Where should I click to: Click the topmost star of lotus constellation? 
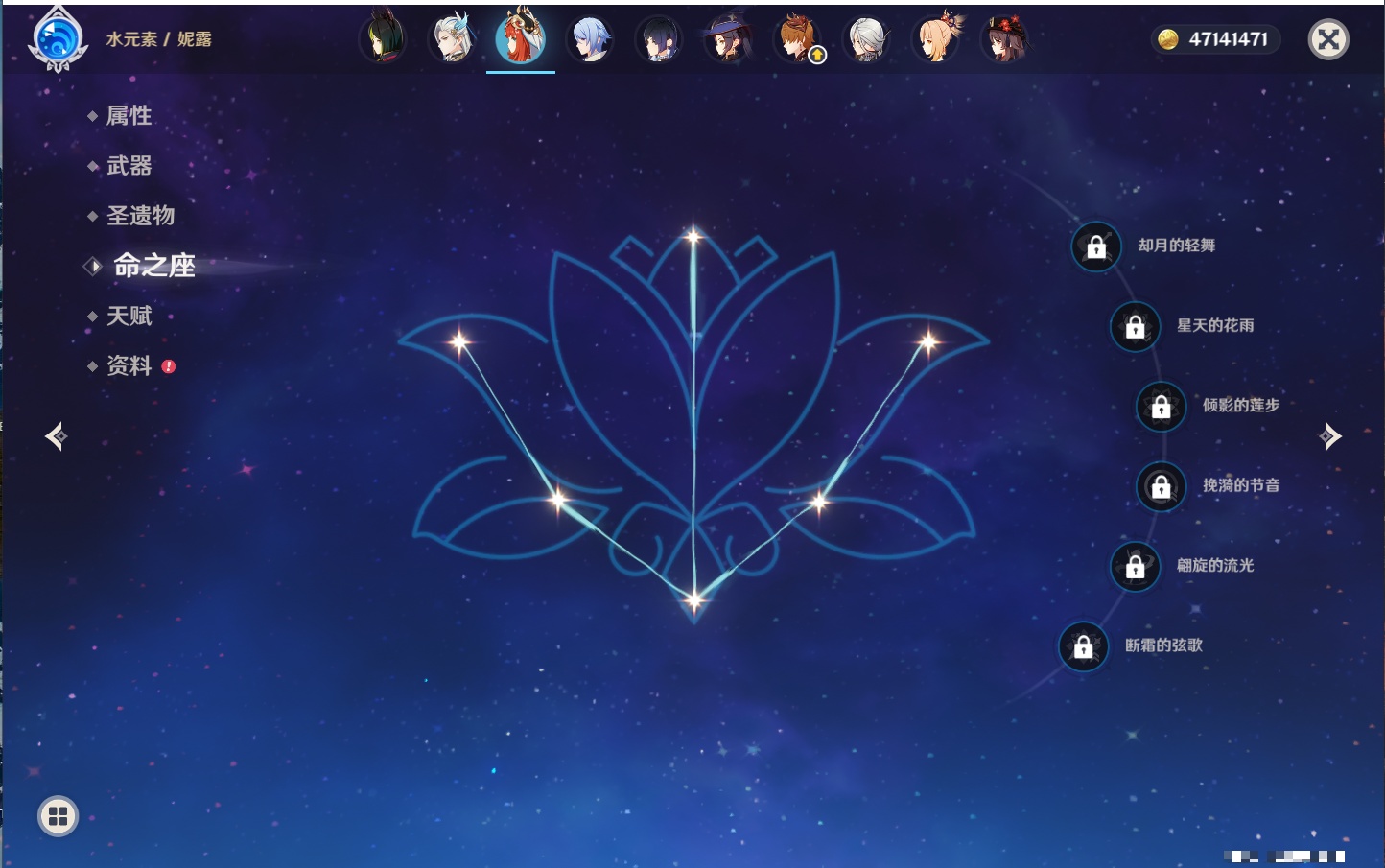click(x=693, y=236)
